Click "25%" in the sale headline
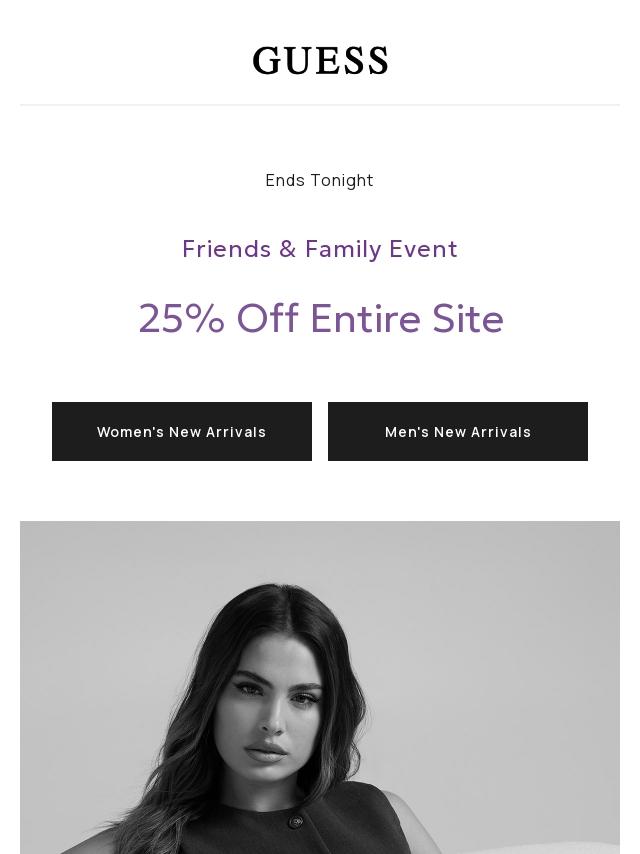 181,318
